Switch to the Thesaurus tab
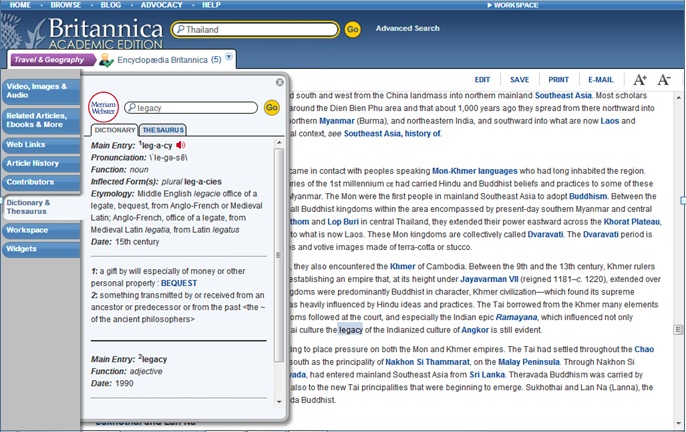 pyautogui.click(x=163, y=130)
